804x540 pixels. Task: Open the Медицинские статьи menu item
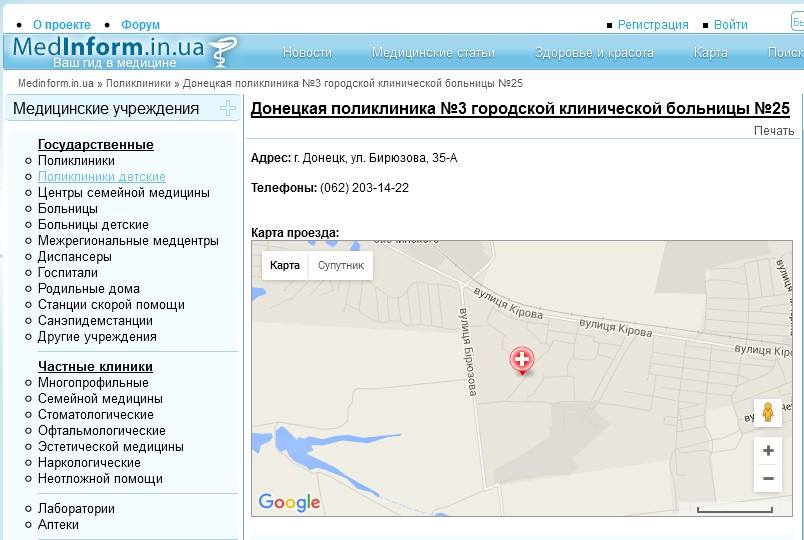(x=433, y=53)
